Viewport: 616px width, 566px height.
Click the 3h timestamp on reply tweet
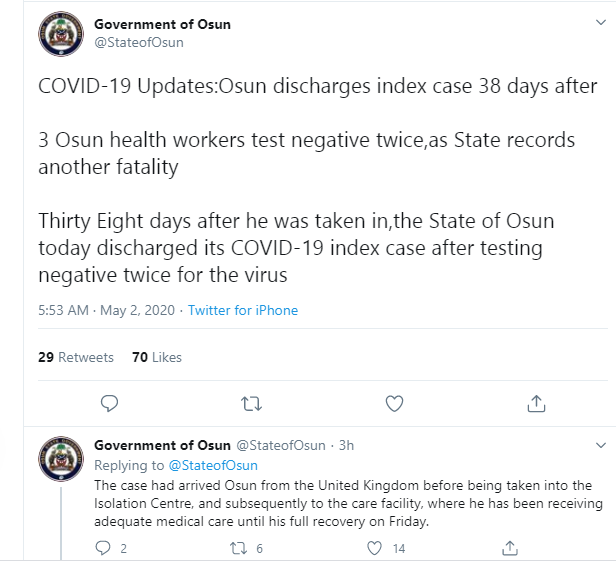(x=346, y=445)
